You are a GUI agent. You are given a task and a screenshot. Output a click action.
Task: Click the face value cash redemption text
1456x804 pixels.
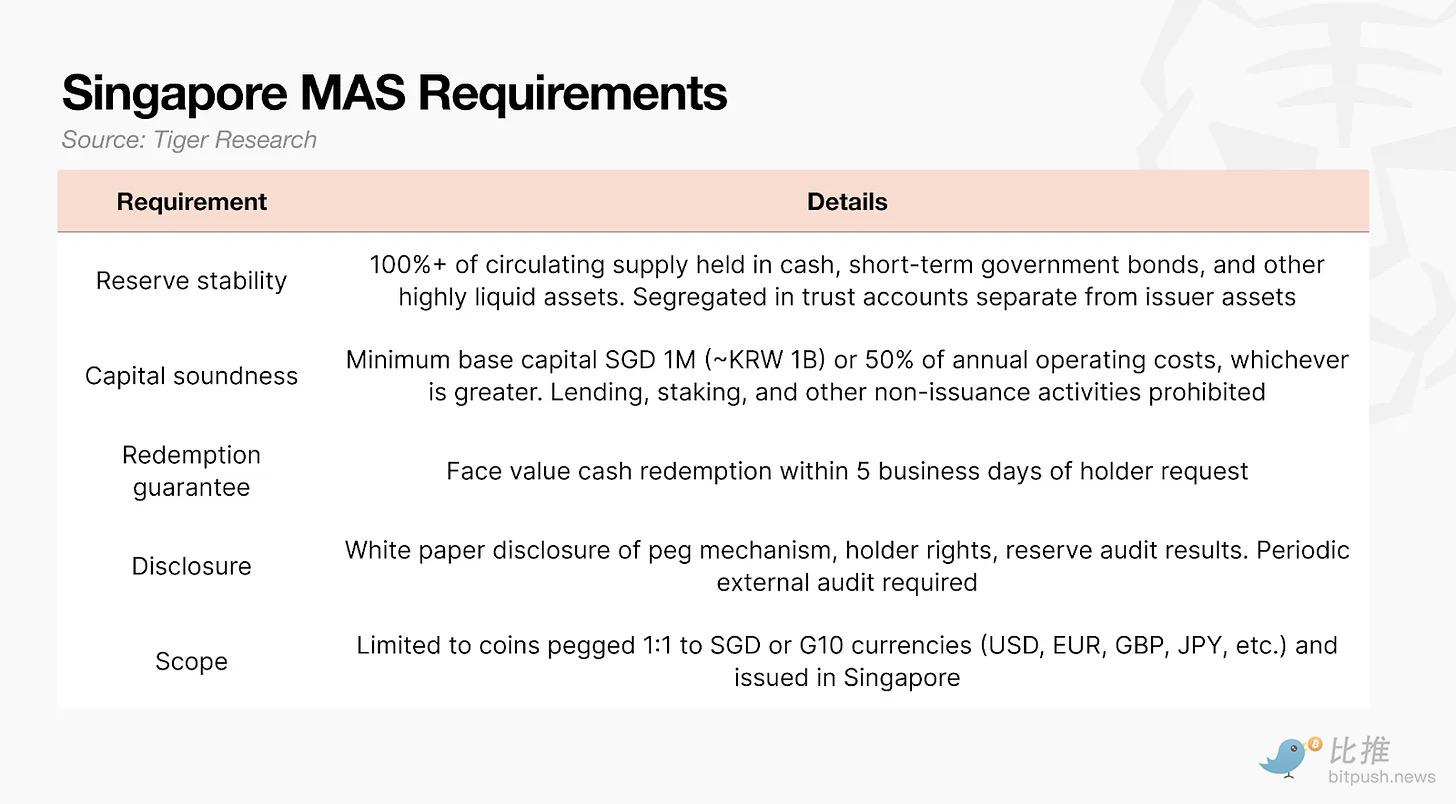[x=847, y=471]
